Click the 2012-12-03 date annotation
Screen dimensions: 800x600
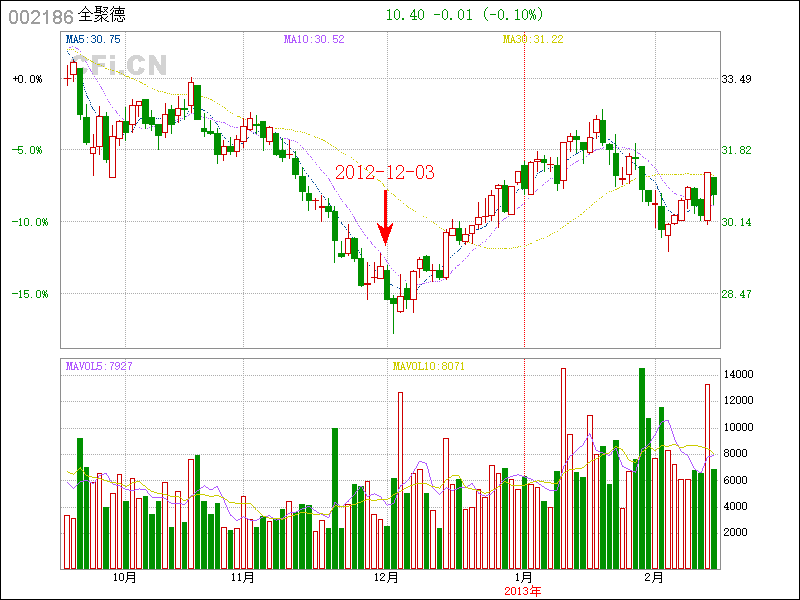coord(385,173)
